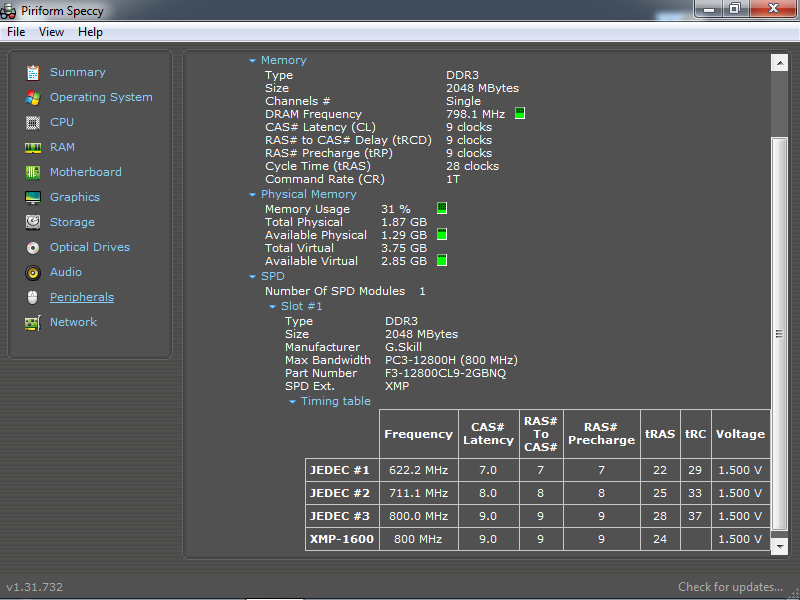Screen dimensions: 800x600
Task: Click the scrollbar up arrow
Action: point(779,63)
